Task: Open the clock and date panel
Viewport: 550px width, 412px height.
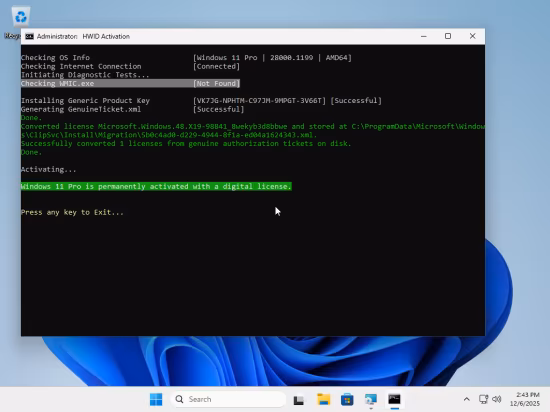Action: 525,399
